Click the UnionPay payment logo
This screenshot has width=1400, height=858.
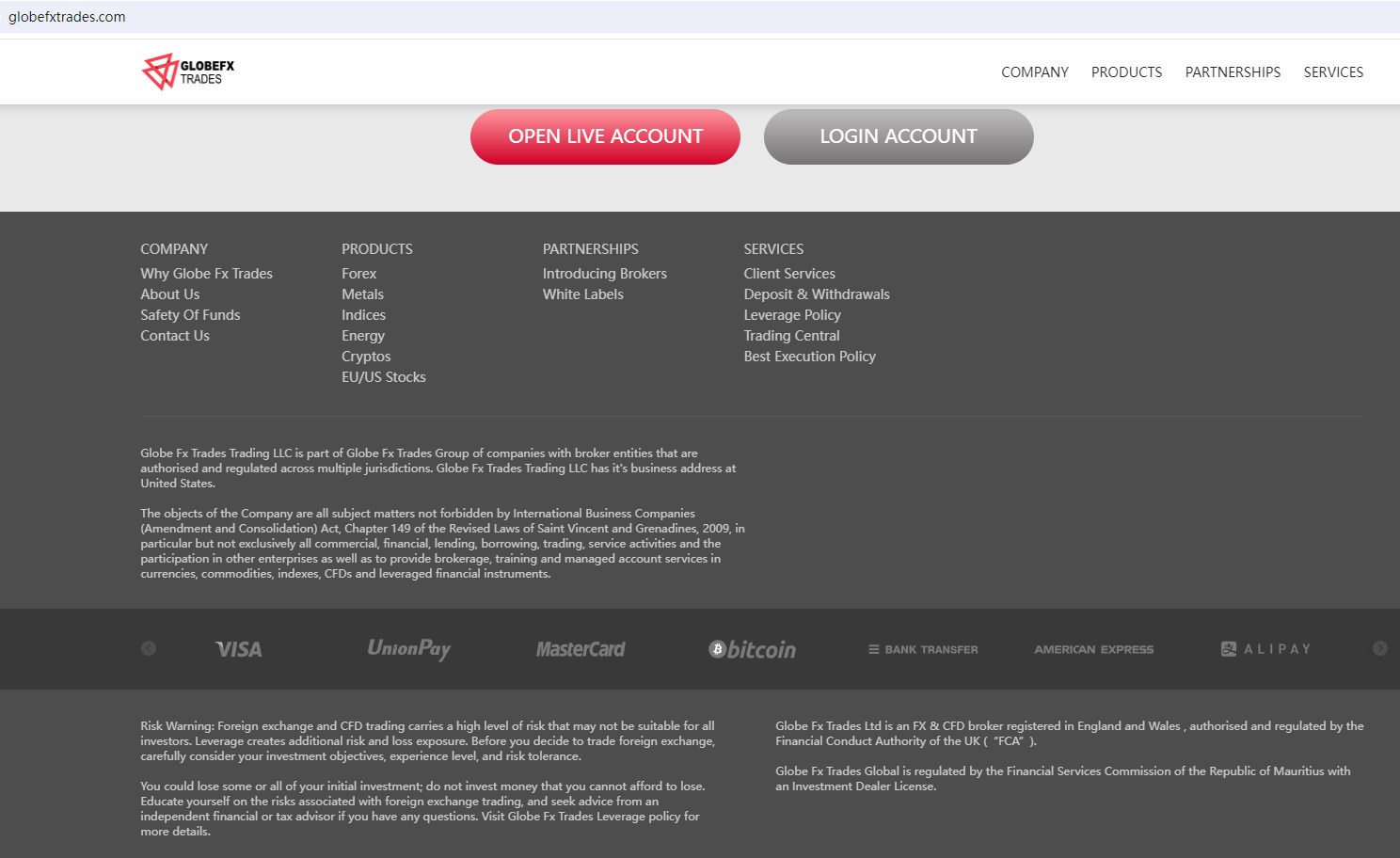(x=409, y=649)
